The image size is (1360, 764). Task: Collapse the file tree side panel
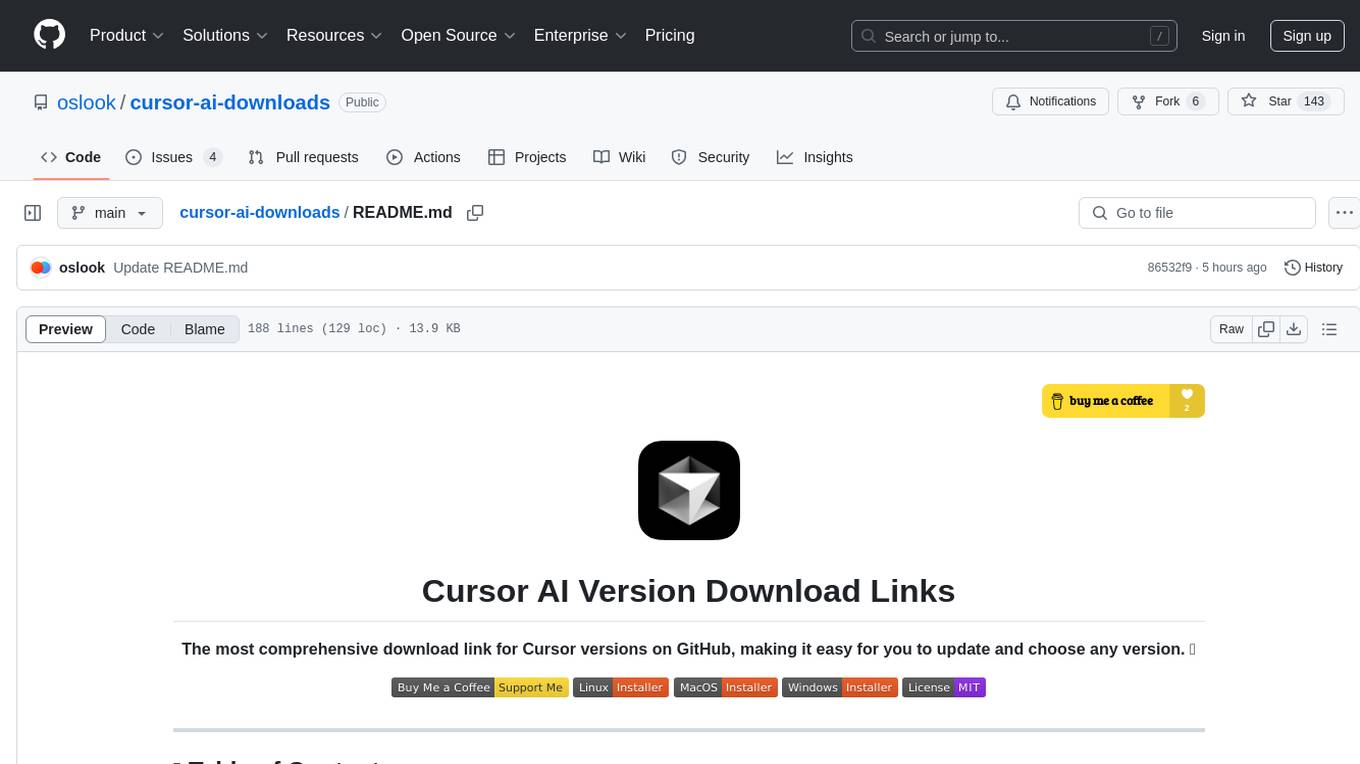(33, 213)
